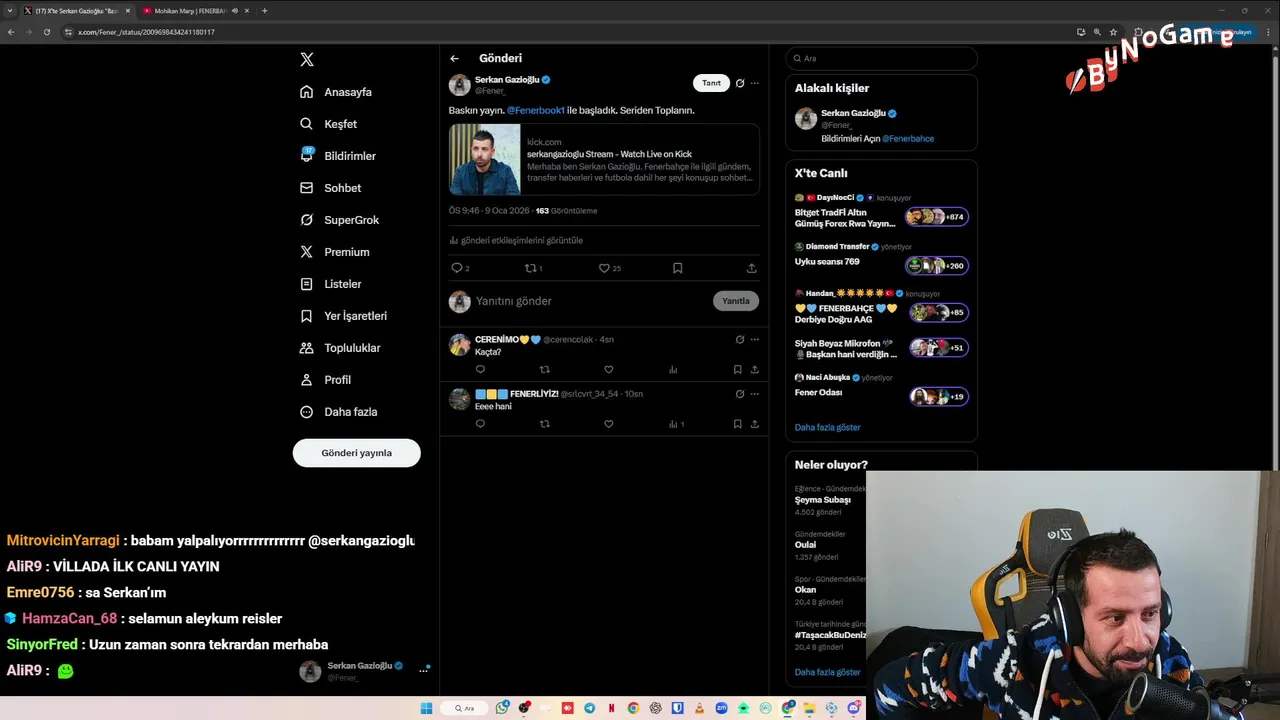Click reply icon on main post
This screenshot has height=720, width=1280.
pos(457,268)
